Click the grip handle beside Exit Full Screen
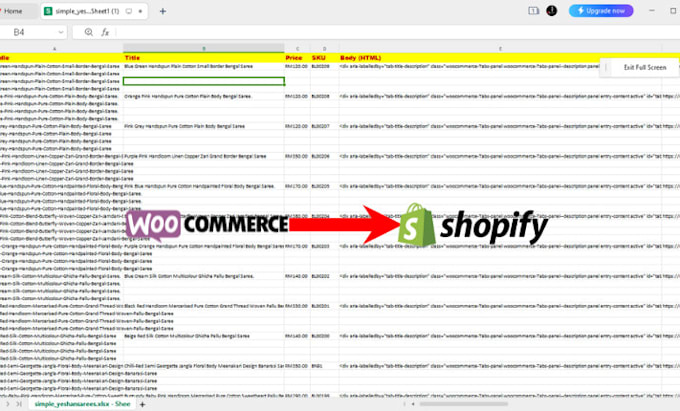The width and height of the screenshot is (680, 411). point(606,67)
